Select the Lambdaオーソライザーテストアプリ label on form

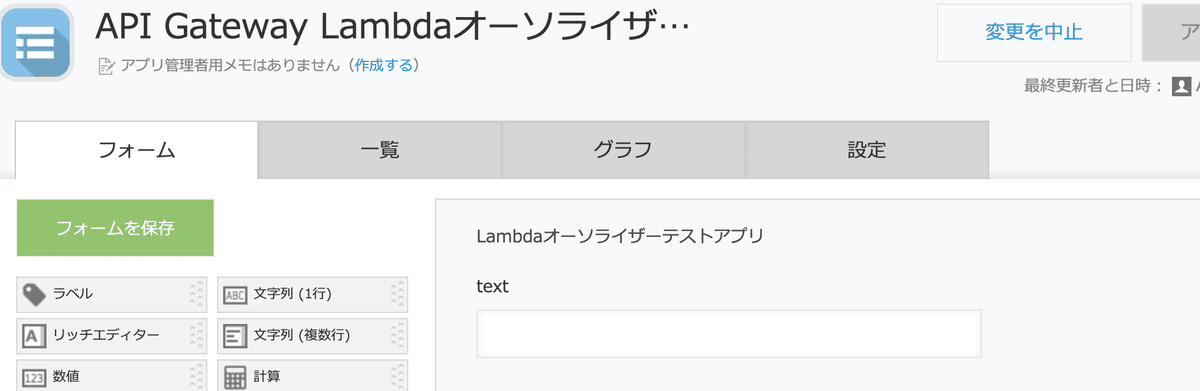point(620,237)
